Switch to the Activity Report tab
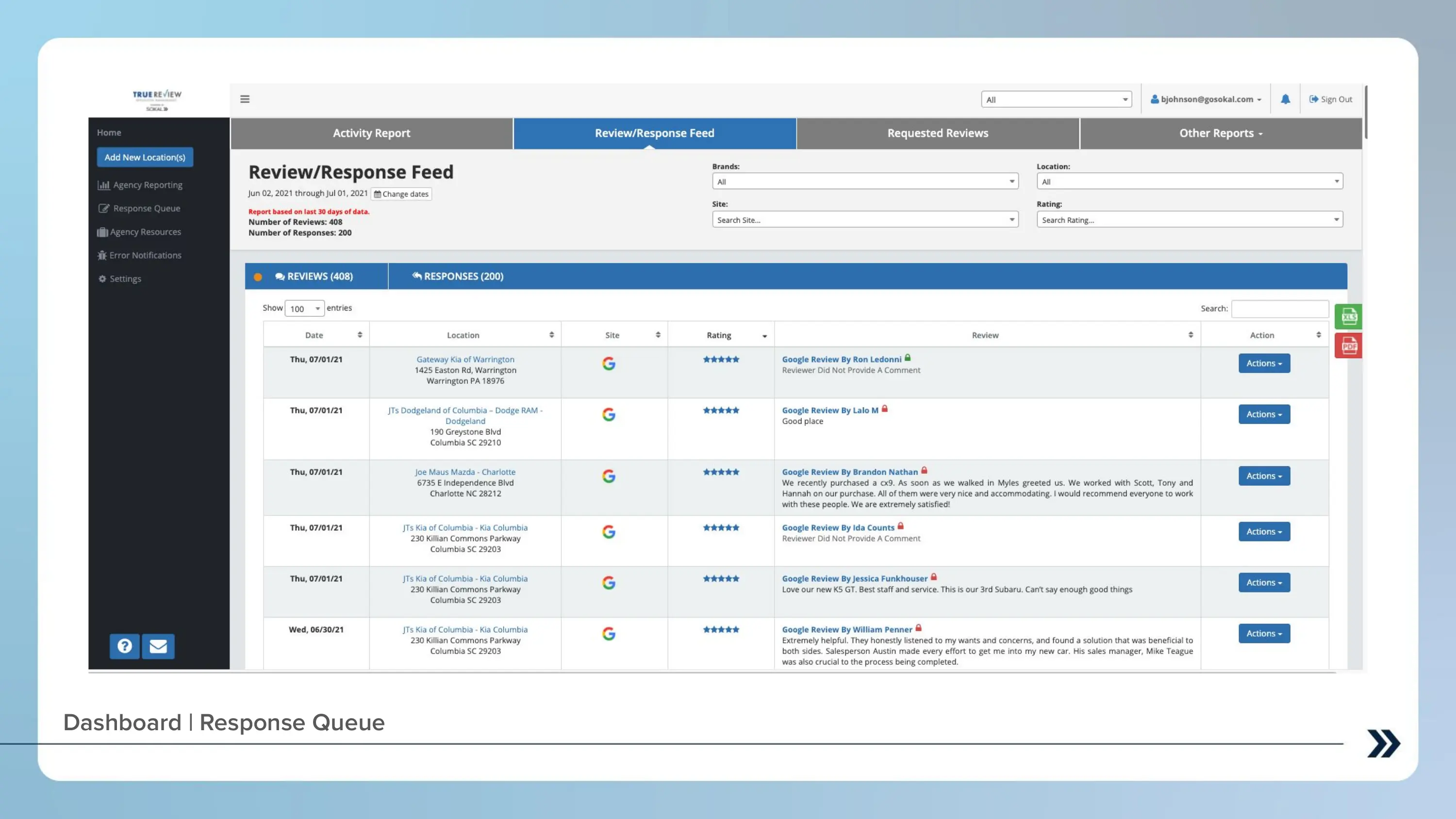 [x=371, y=133]
